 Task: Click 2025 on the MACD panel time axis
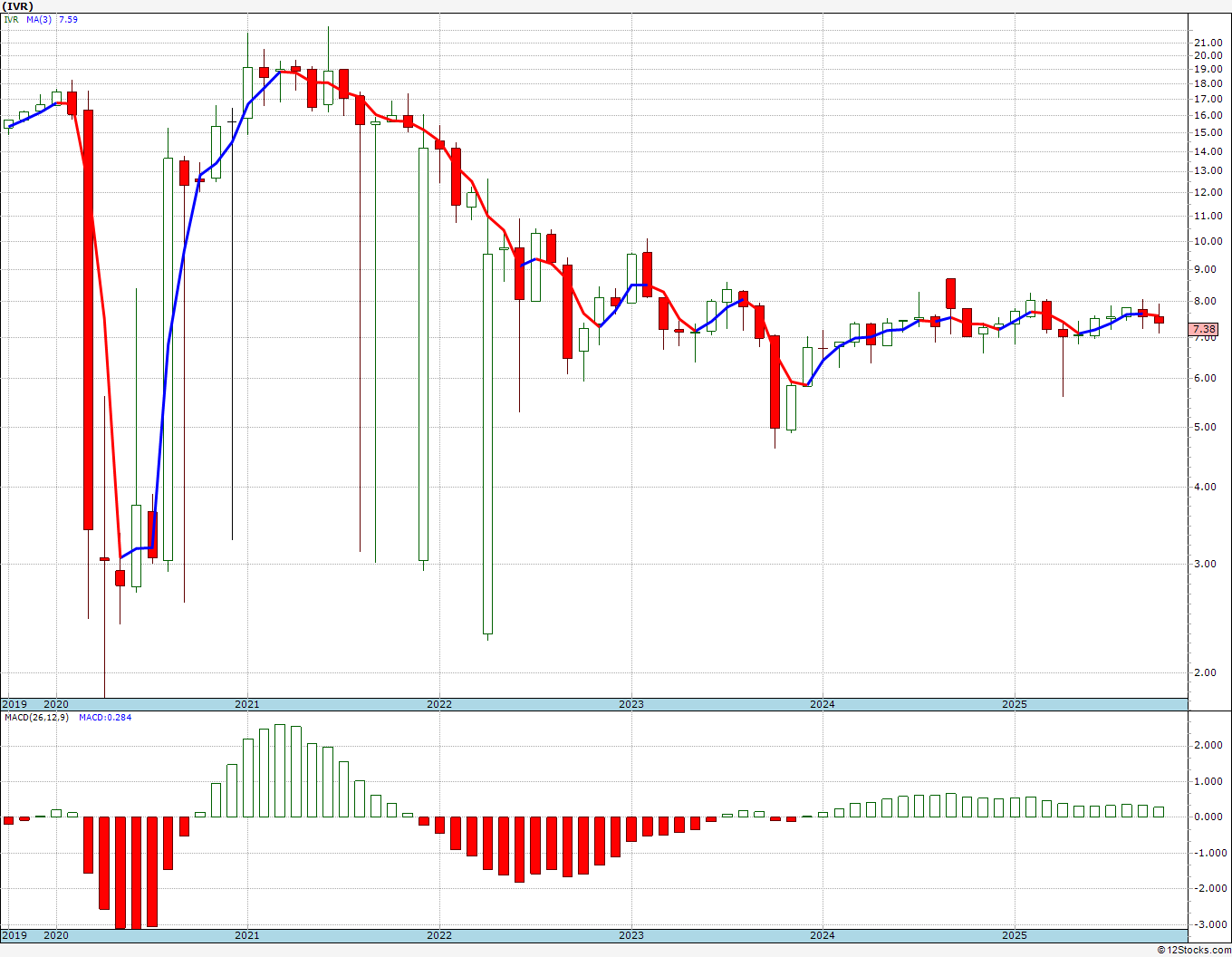click(1015, 935)
